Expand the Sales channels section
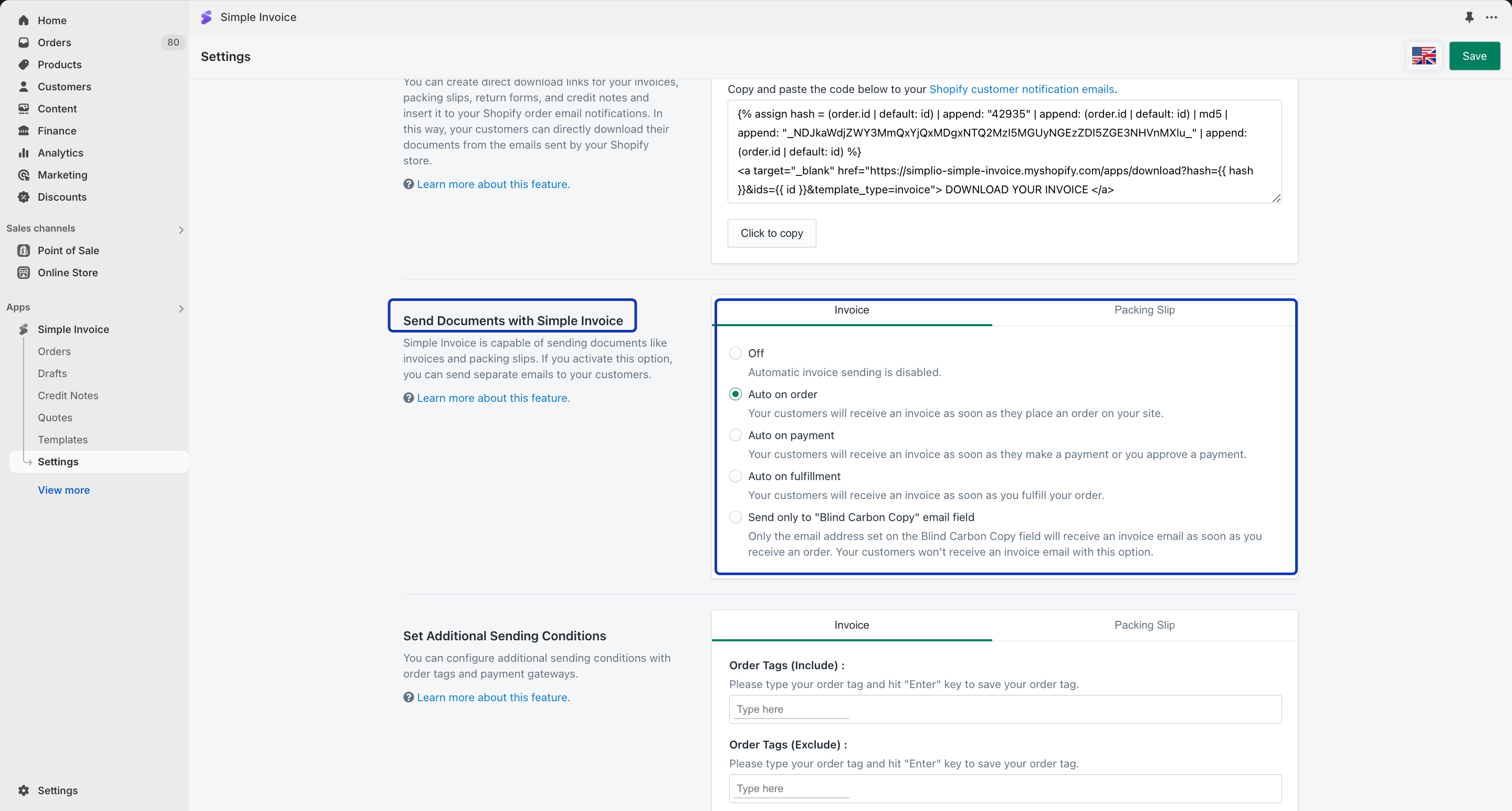Screen dimensions: 1512x811 181,230
